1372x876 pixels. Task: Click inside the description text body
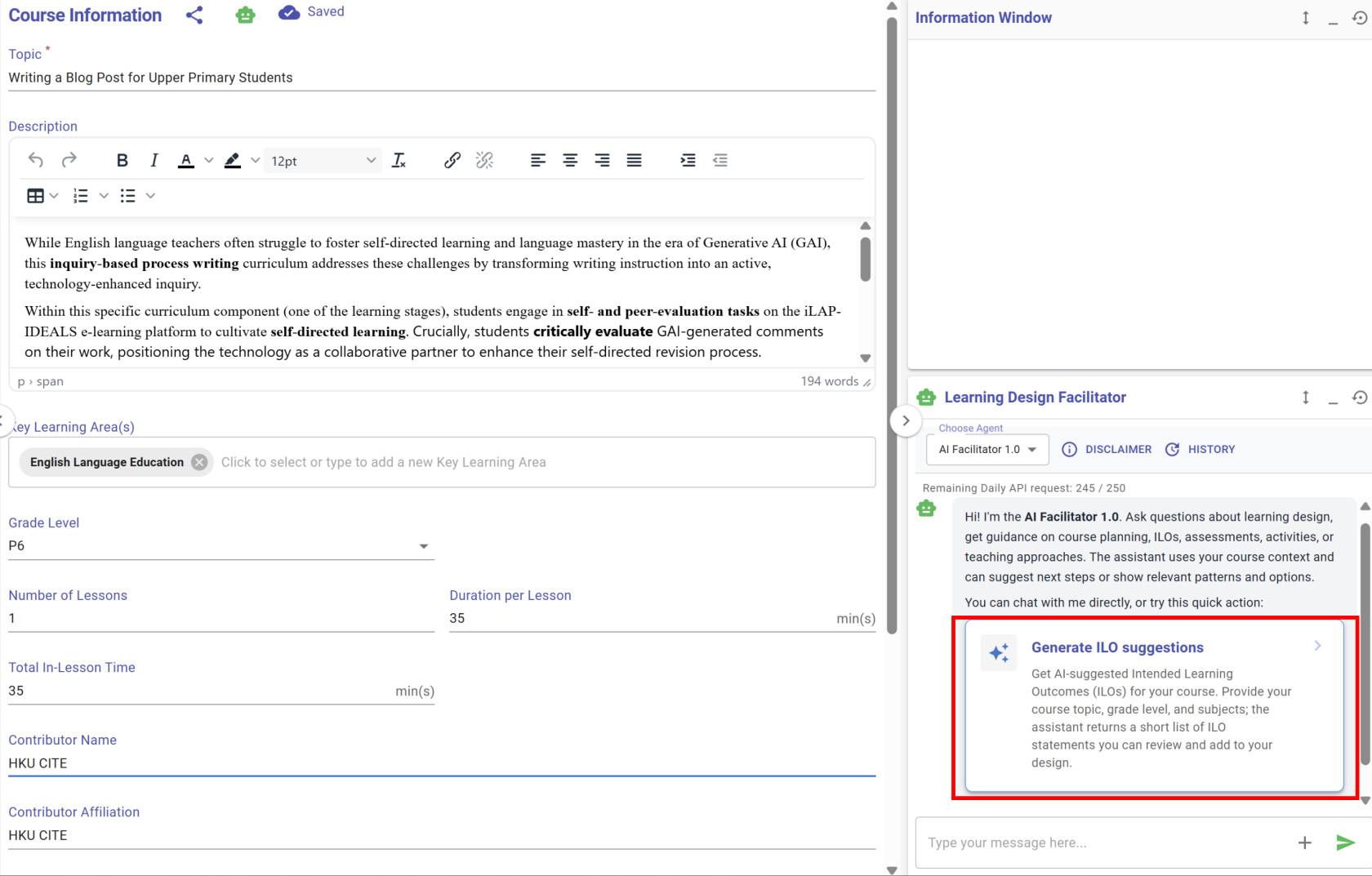click(x=433, y=297)
